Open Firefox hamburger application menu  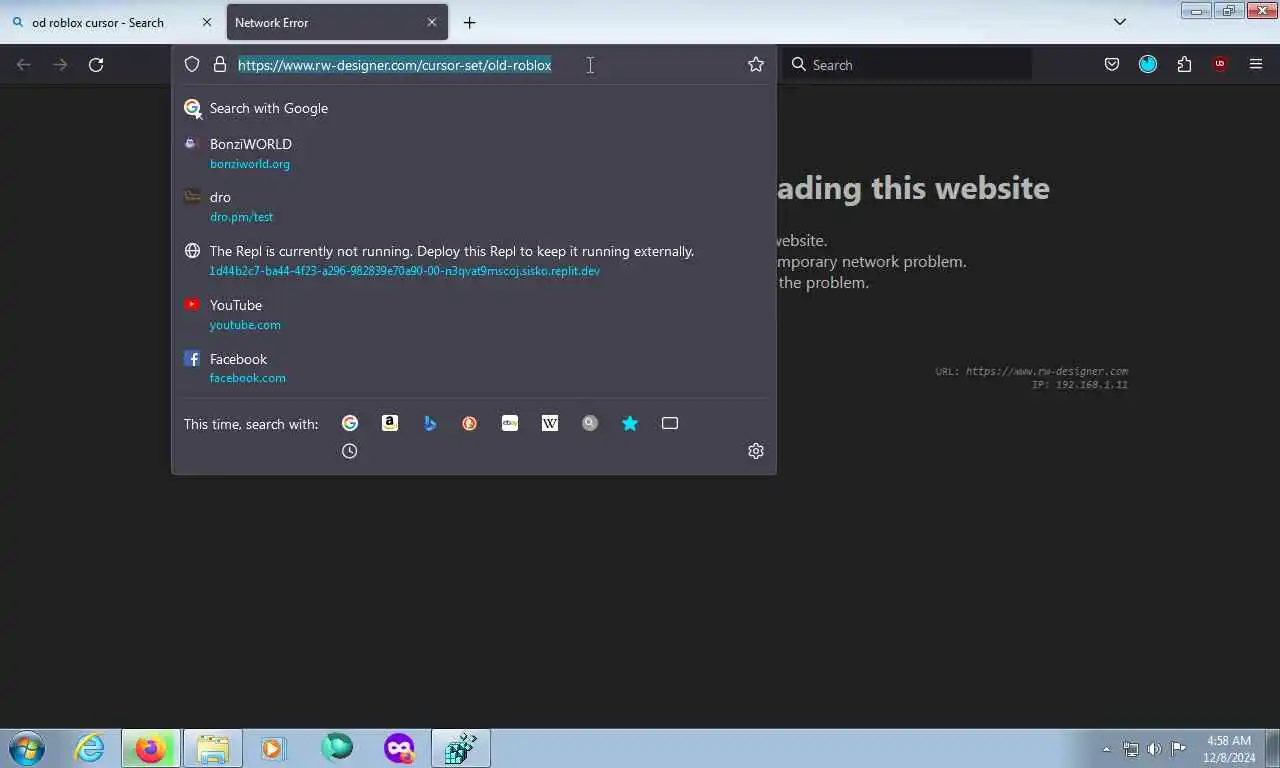(1256, 65)
